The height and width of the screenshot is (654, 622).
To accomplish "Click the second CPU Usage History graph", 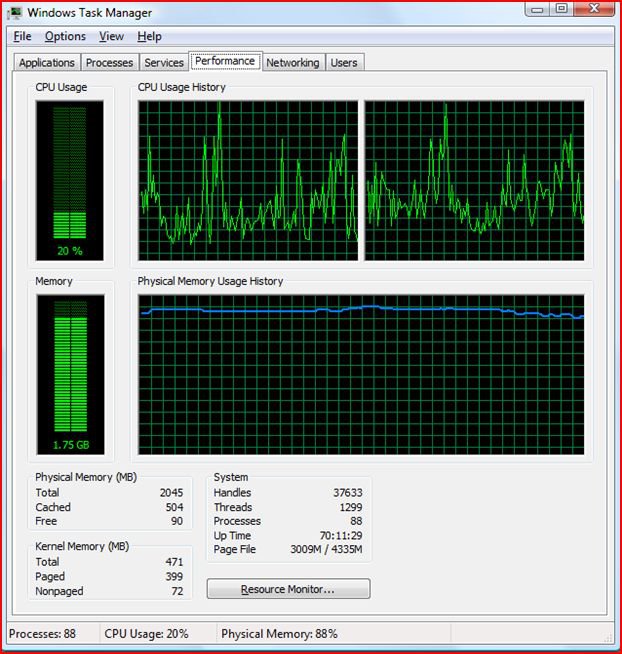I will point(474,181).
